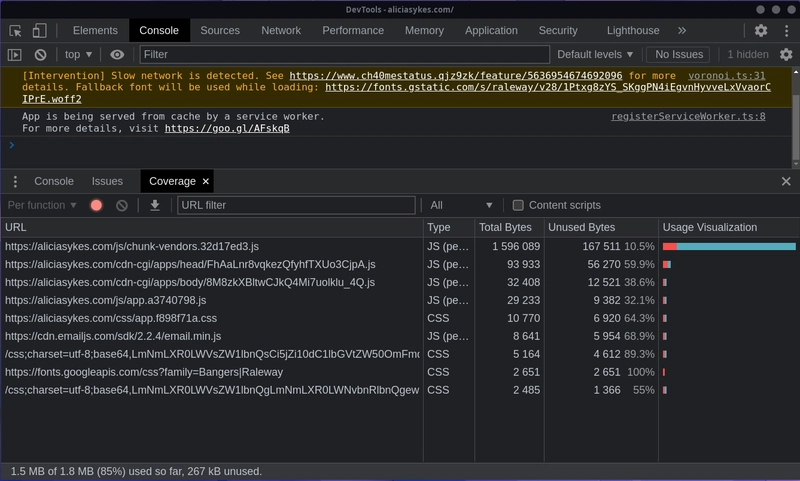Image resolution: width=800 pixels, height=481 pixels.
Task: Select the chunk-vendors.32d17ed3.js row
Action: click(x=400, y=246)
